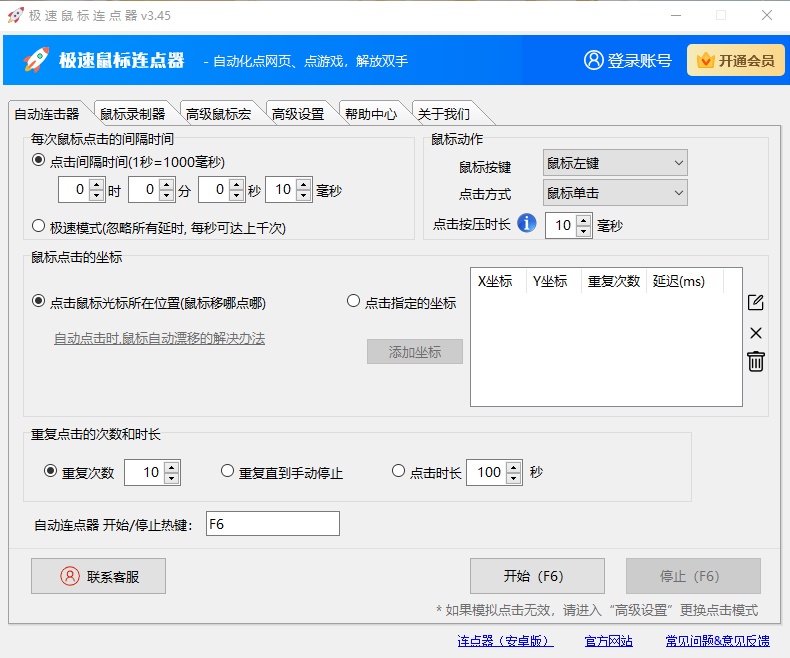The width and height of the screenshot is (790, 658).
Task: Click the user icon for 登录账号
Action: click(x=594, y=60)
